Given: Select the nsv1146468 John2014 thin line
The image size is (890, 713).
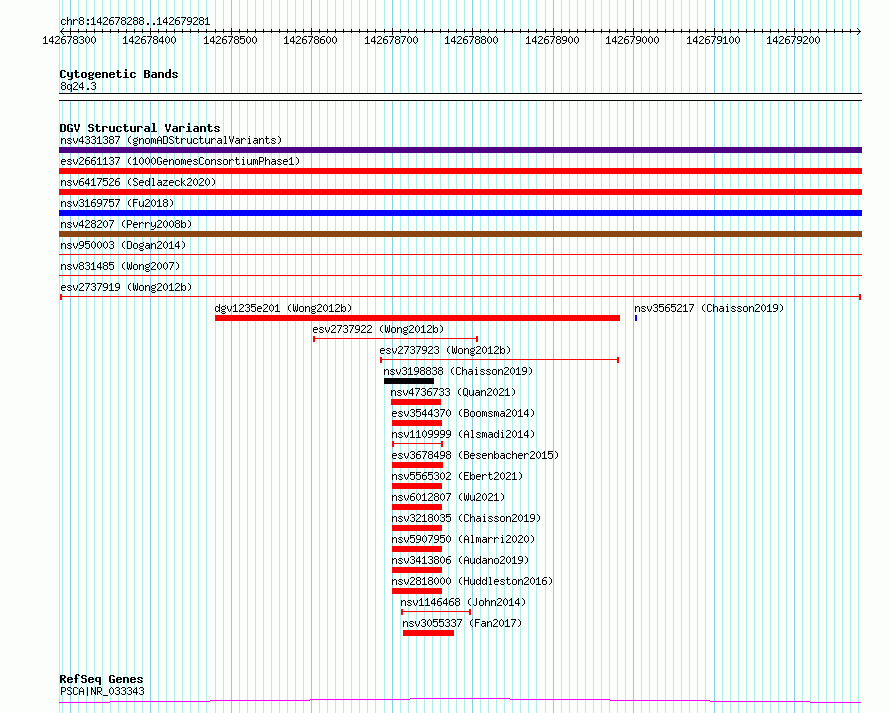Looking at the screenshot, I should click(x=436, y=612).
